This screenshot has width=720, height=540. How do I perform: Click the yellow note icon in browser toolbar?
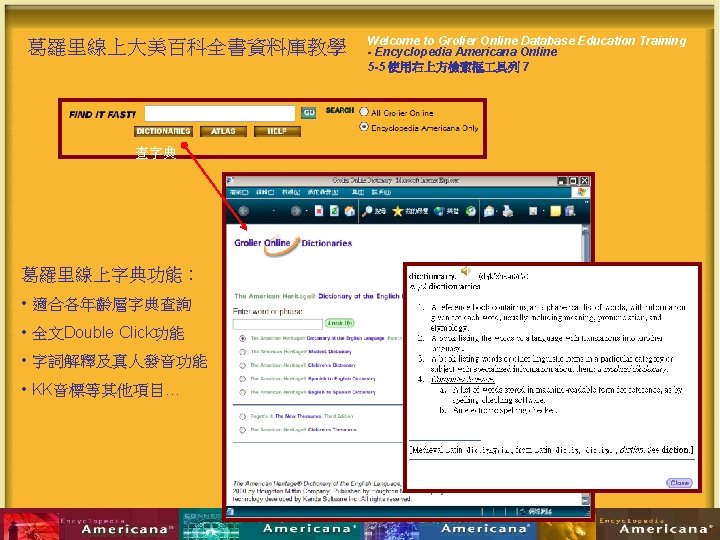pos(556,211)
